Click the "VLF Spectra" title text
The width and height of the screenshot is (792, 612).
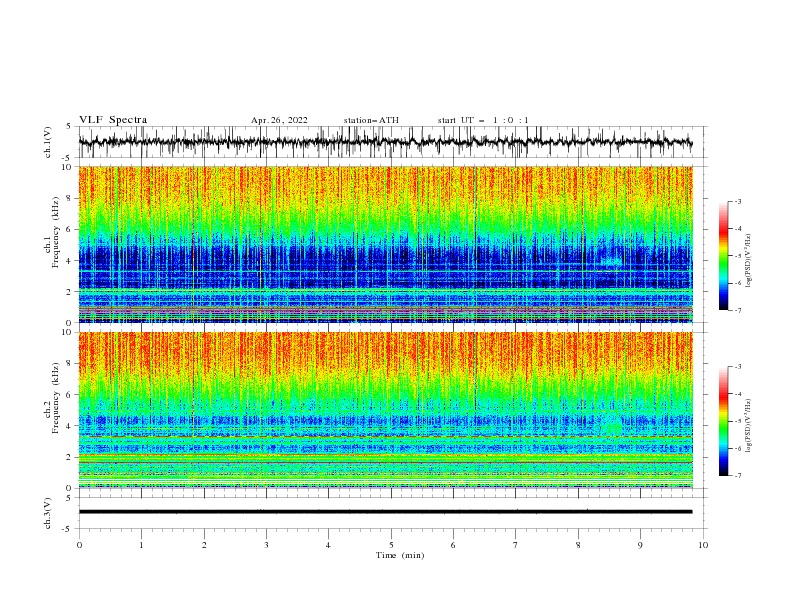[113, 120]
